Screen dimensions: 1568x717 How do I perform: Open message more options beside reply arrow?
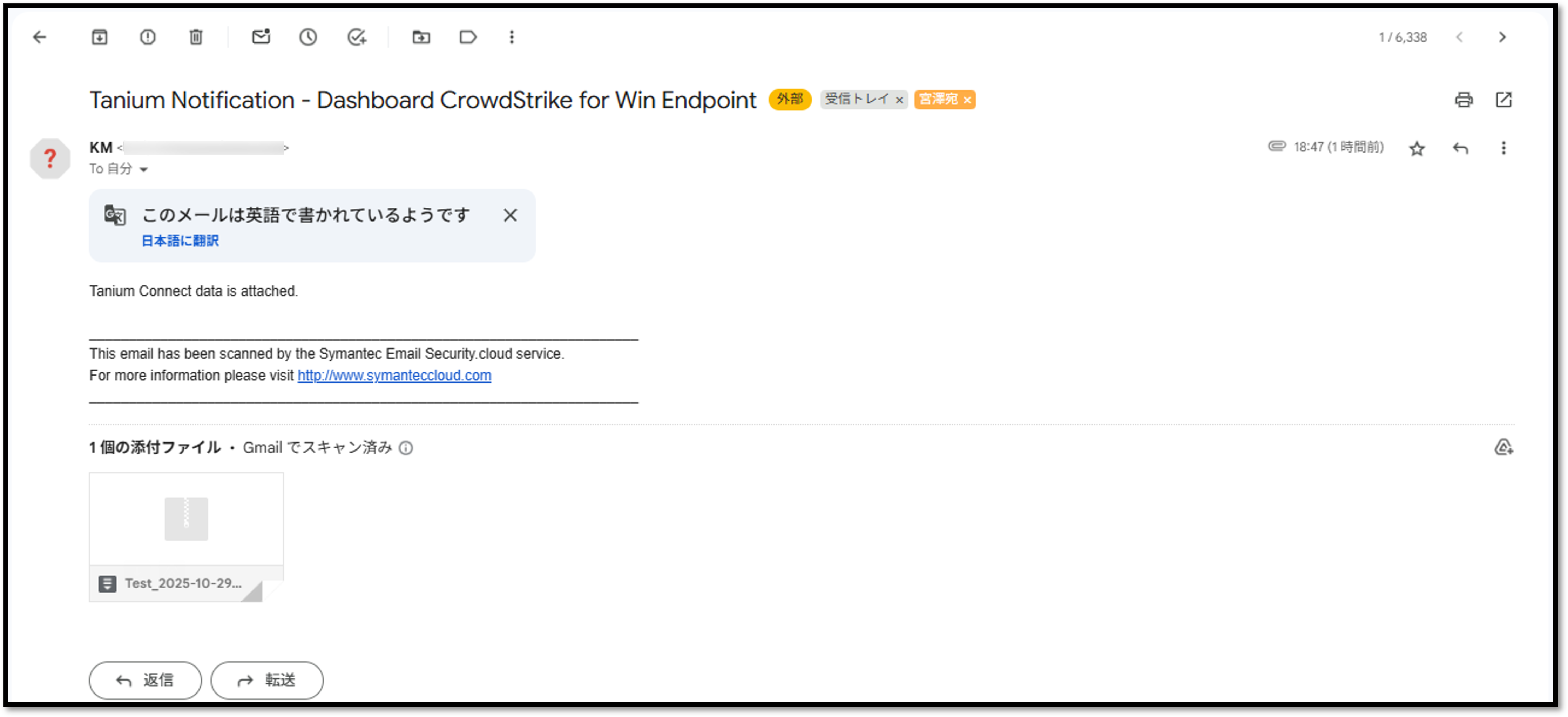click(x=1503, y=148)
